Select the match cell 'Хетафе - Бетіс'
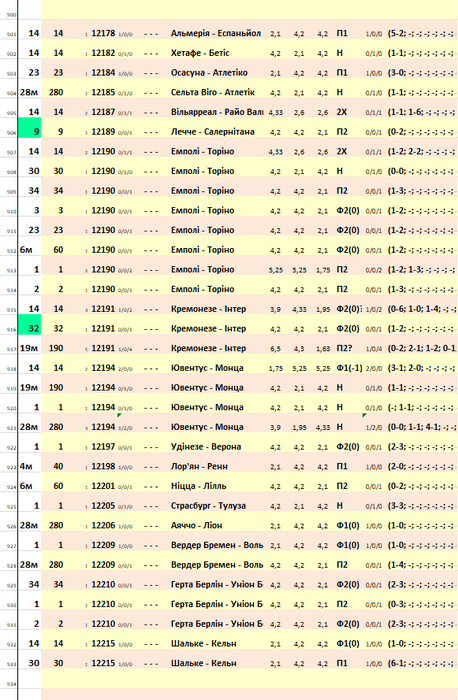 (200, 53)
